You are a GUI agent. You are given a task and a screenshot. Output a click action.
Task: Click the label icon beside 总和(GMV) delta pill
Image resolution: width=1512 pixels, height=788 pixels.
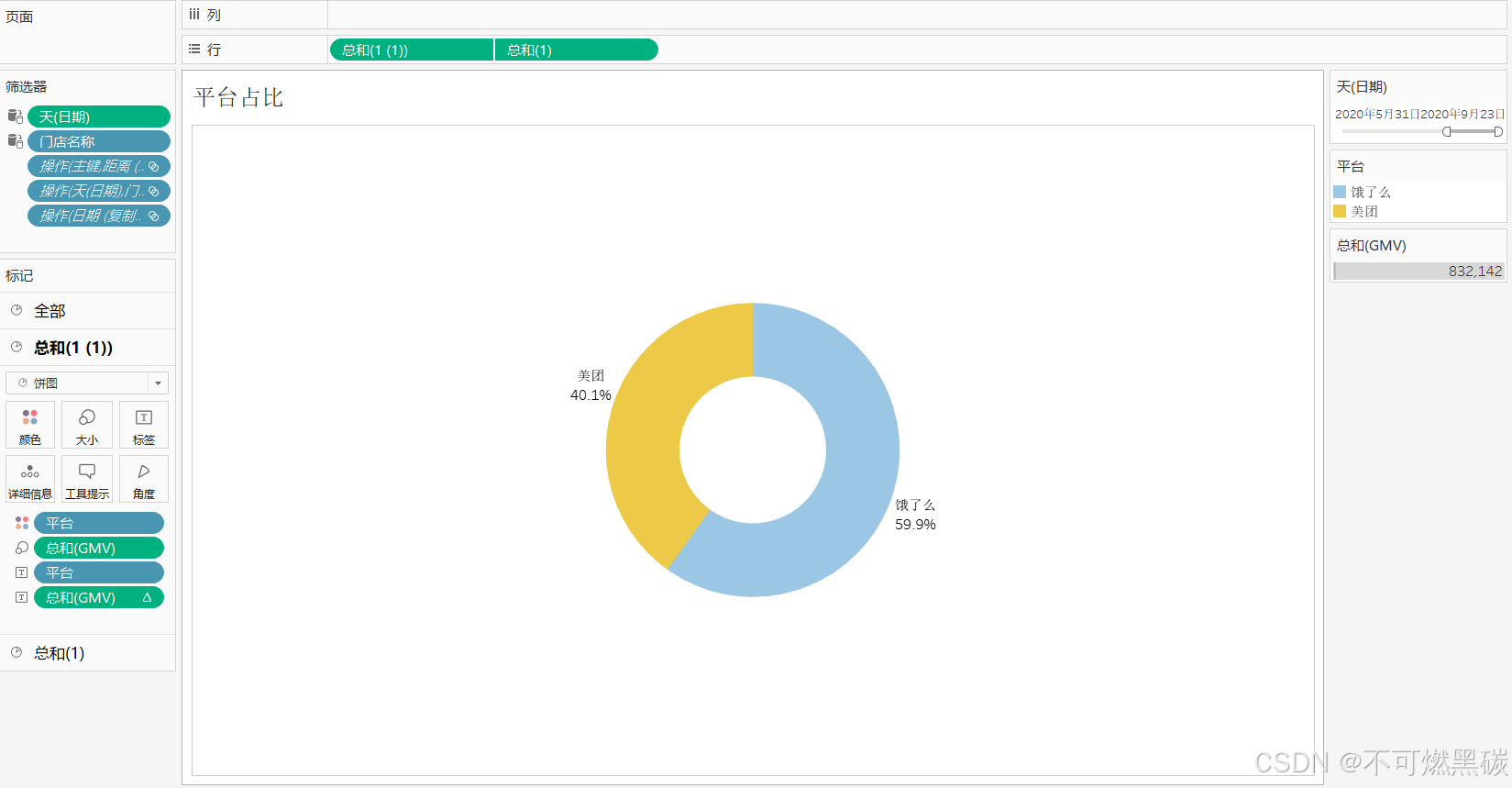[x=22, y=597]
